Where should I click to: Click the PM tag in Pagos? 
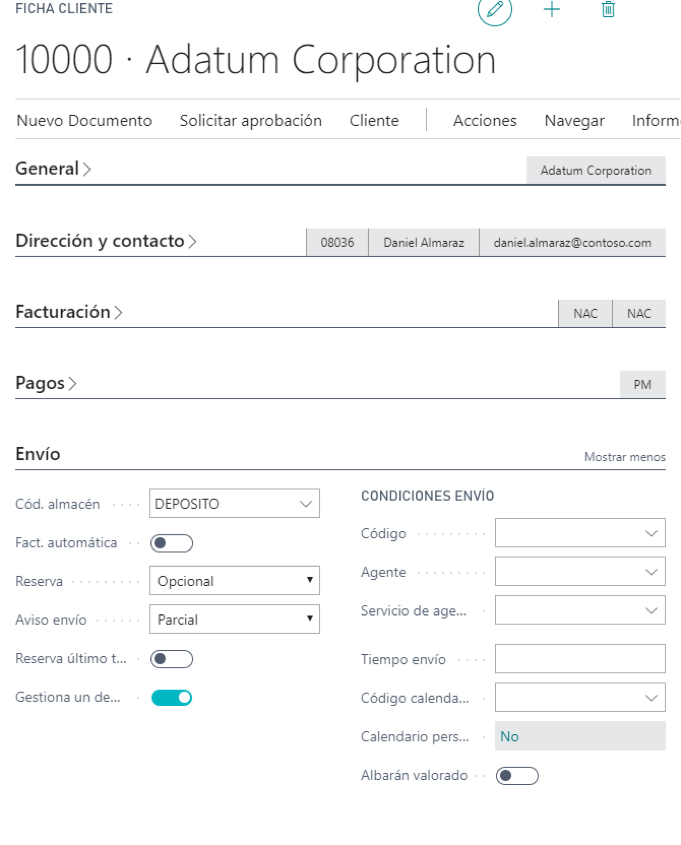[x=642, y=384]
